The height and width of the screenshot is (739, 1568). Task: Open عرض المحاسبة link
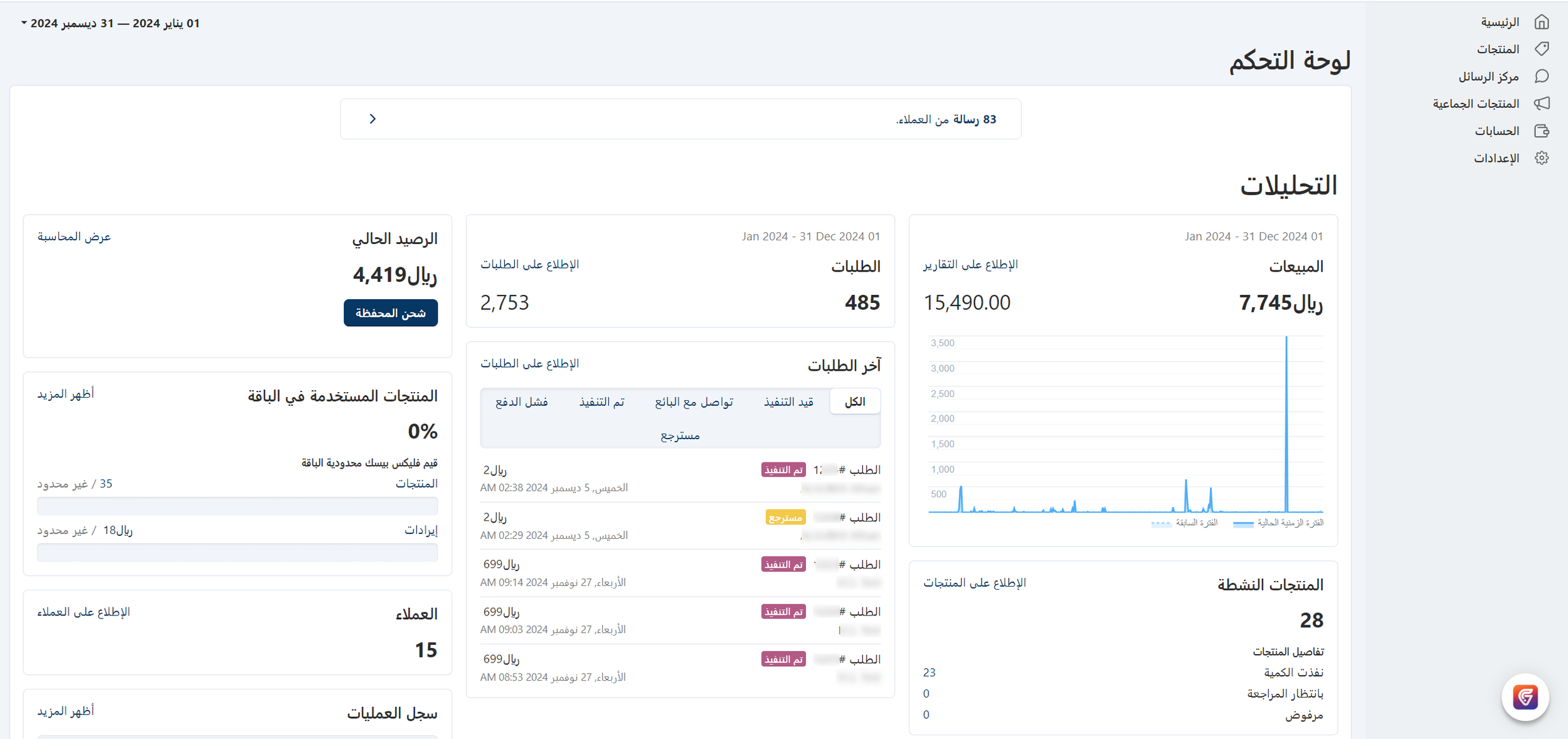click(74, 237)
